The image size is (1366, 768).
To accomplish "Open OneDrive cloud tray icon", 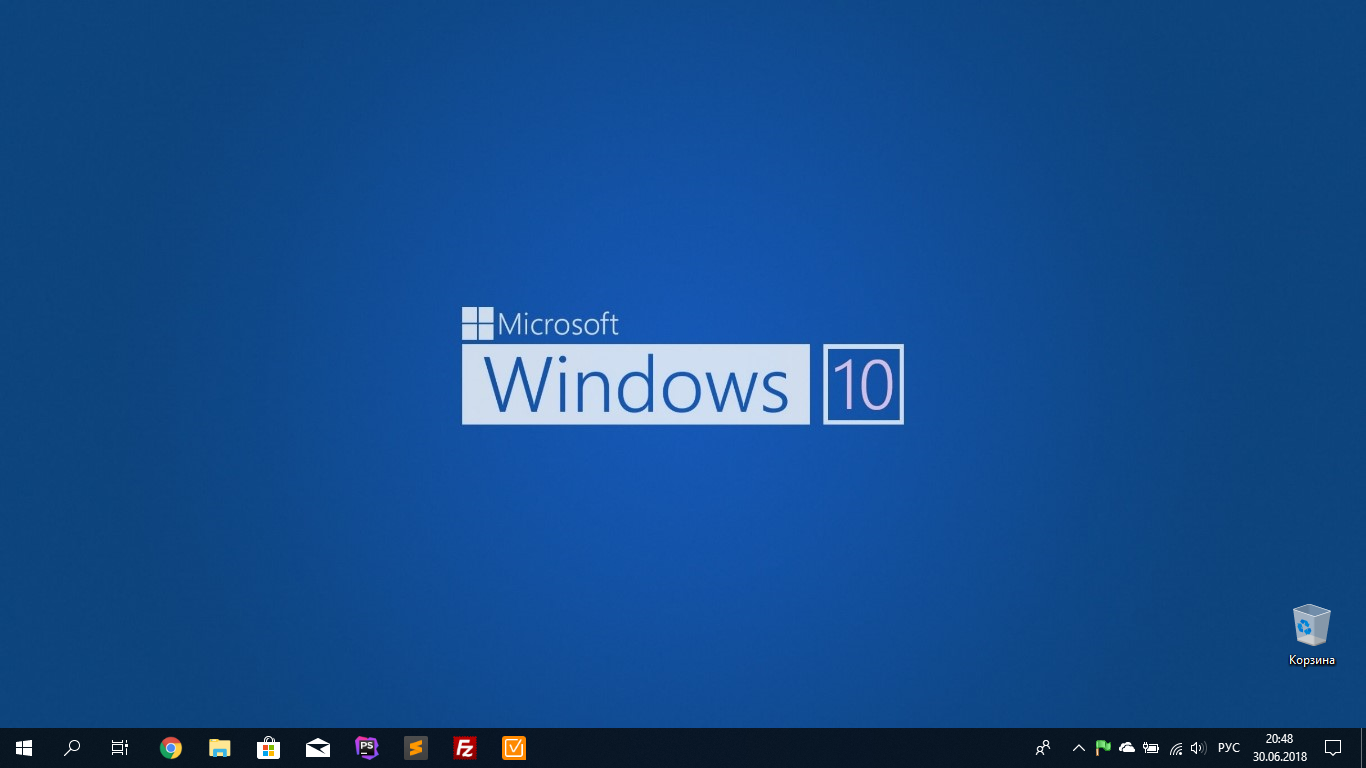I will [x=1127, y=748].
